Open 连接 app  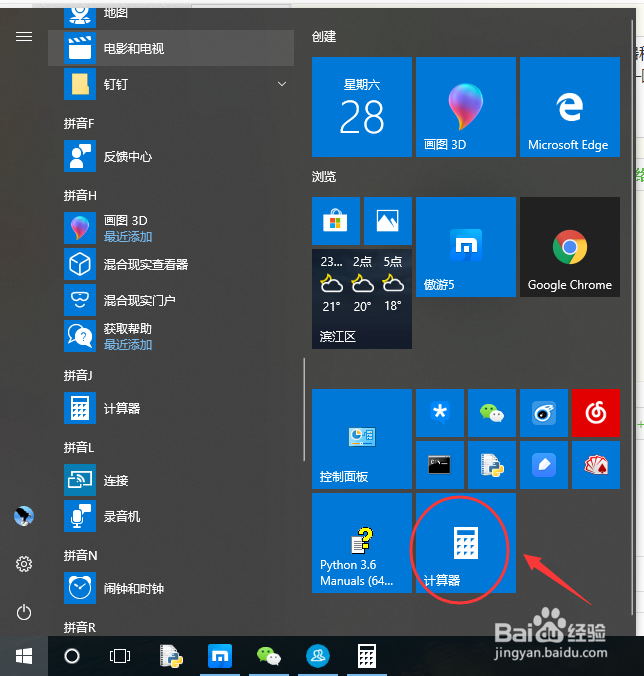[171, 480]
